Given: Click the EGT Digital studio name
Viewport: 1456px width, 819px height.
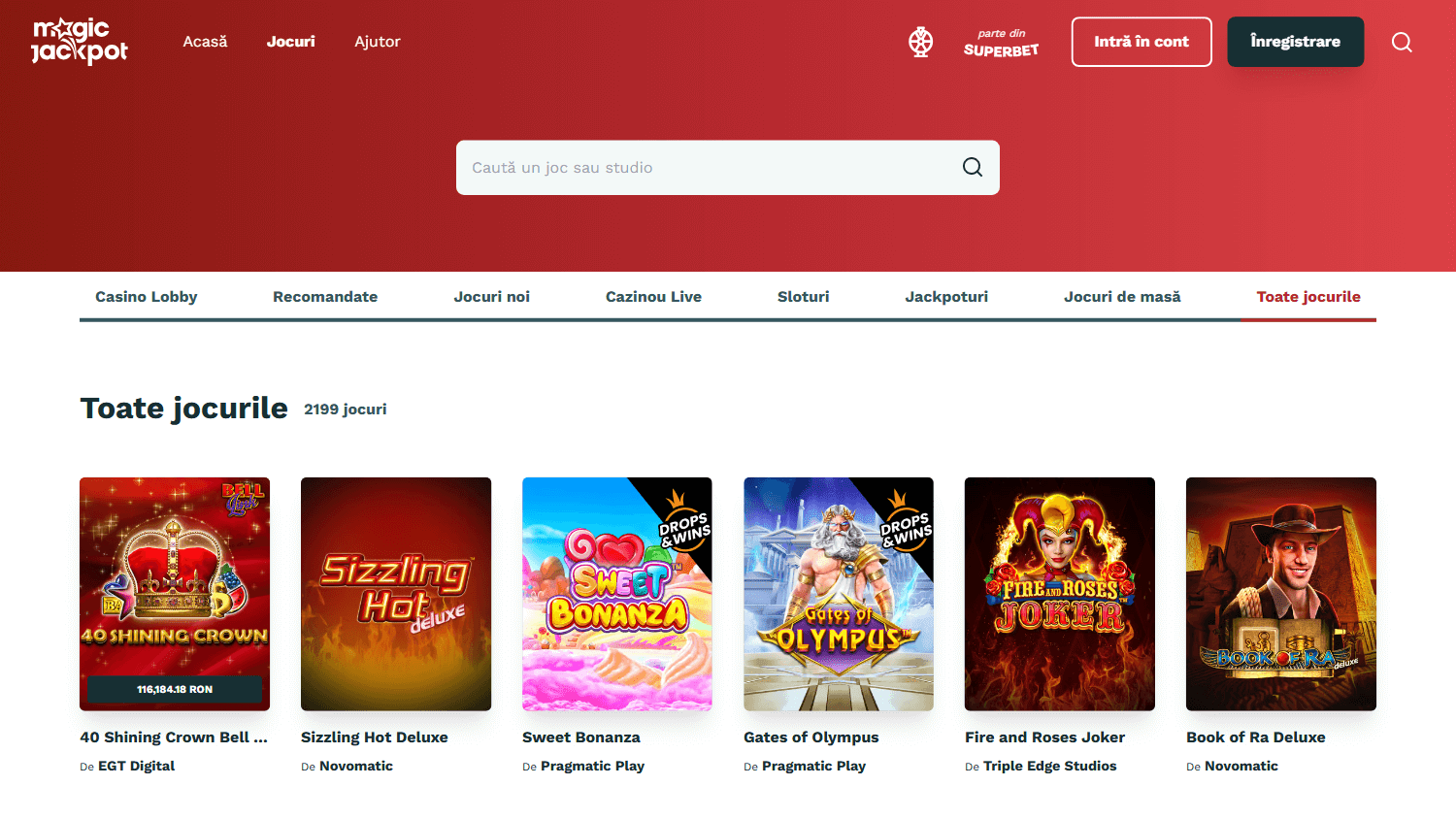Looking at the screenshot, I should [x=137, y=766].
